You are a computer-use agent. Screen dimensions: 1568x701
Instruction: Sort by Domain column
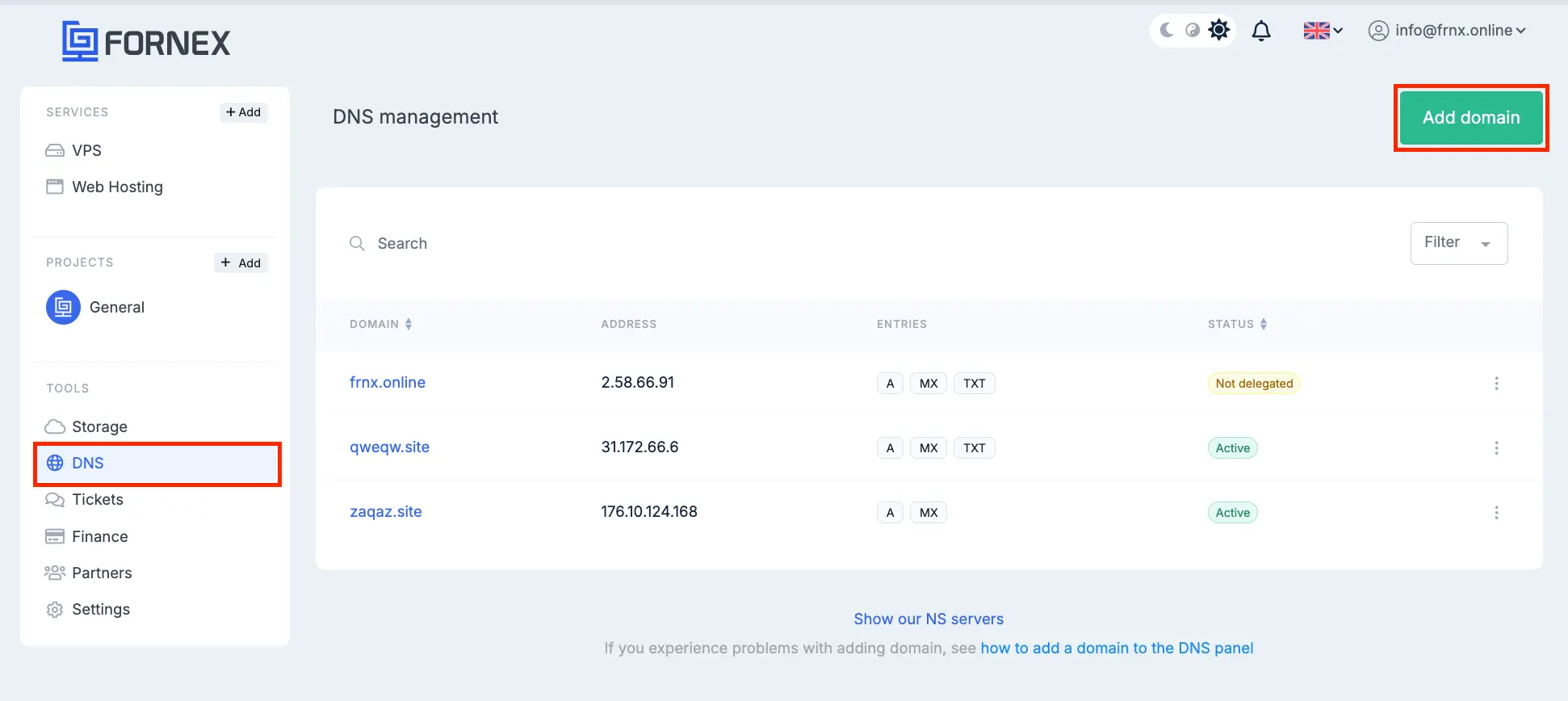[x=381, y=324]
